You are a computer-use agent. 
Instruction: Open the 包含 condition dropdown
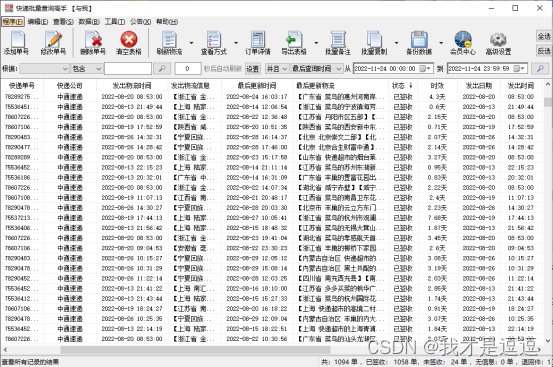coord(86,68)
